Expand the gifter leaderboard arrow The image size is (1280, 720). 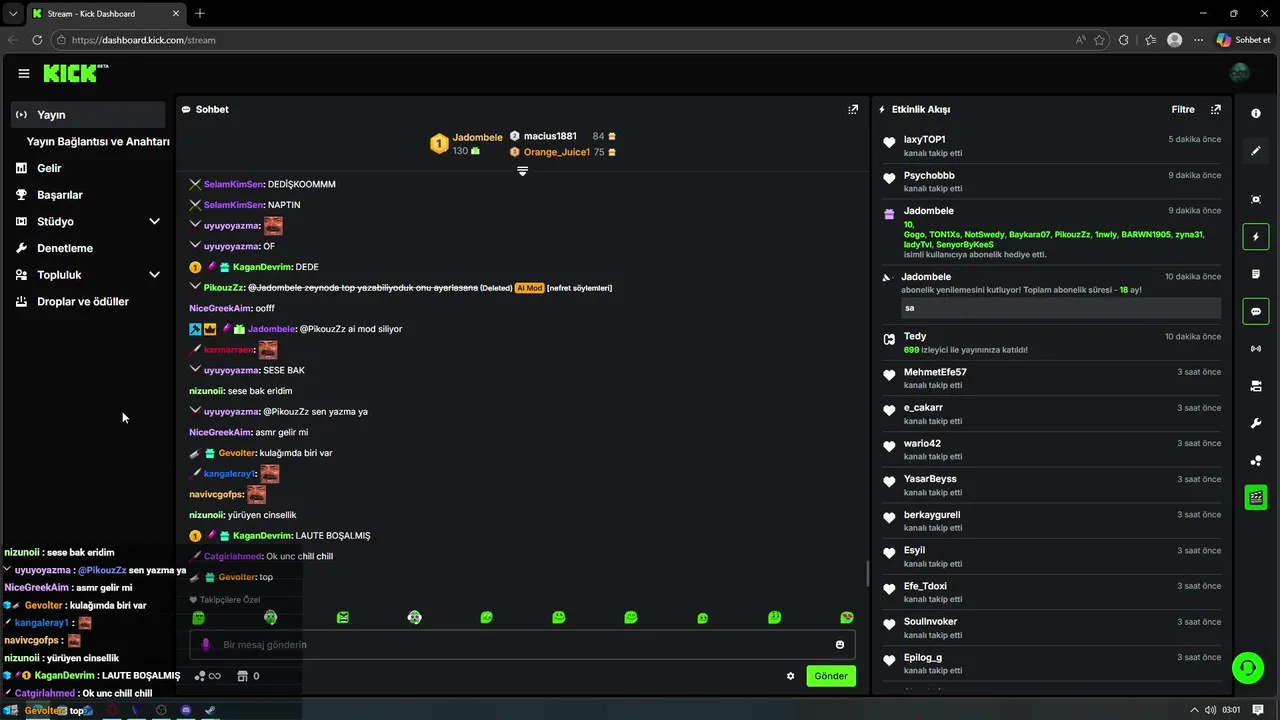(x=522, y=171)
